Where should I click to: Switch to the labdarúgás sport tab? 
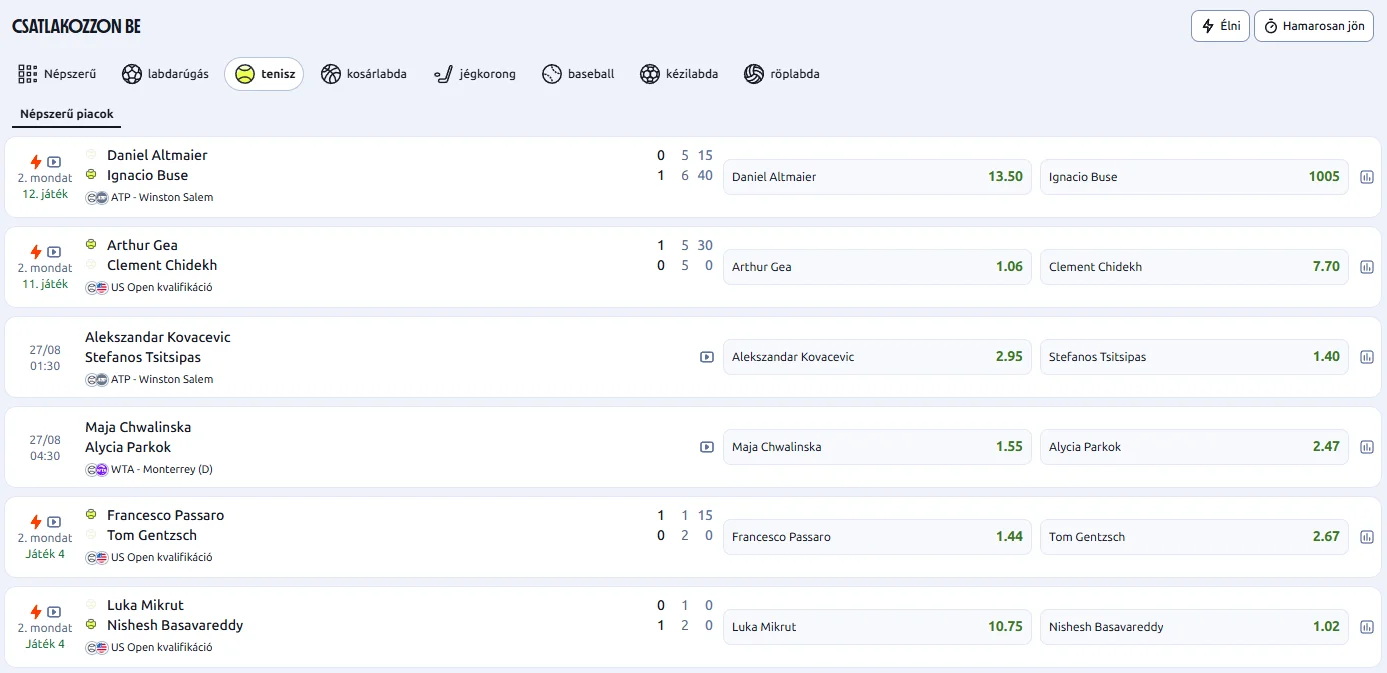(x=165, y=74)
